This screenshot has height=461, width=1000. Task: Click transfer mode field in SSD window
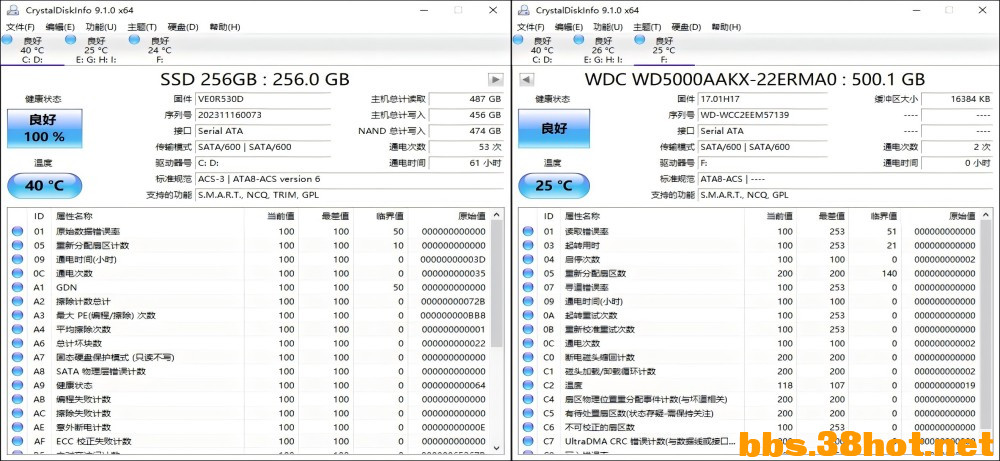(x=262, y=147)
